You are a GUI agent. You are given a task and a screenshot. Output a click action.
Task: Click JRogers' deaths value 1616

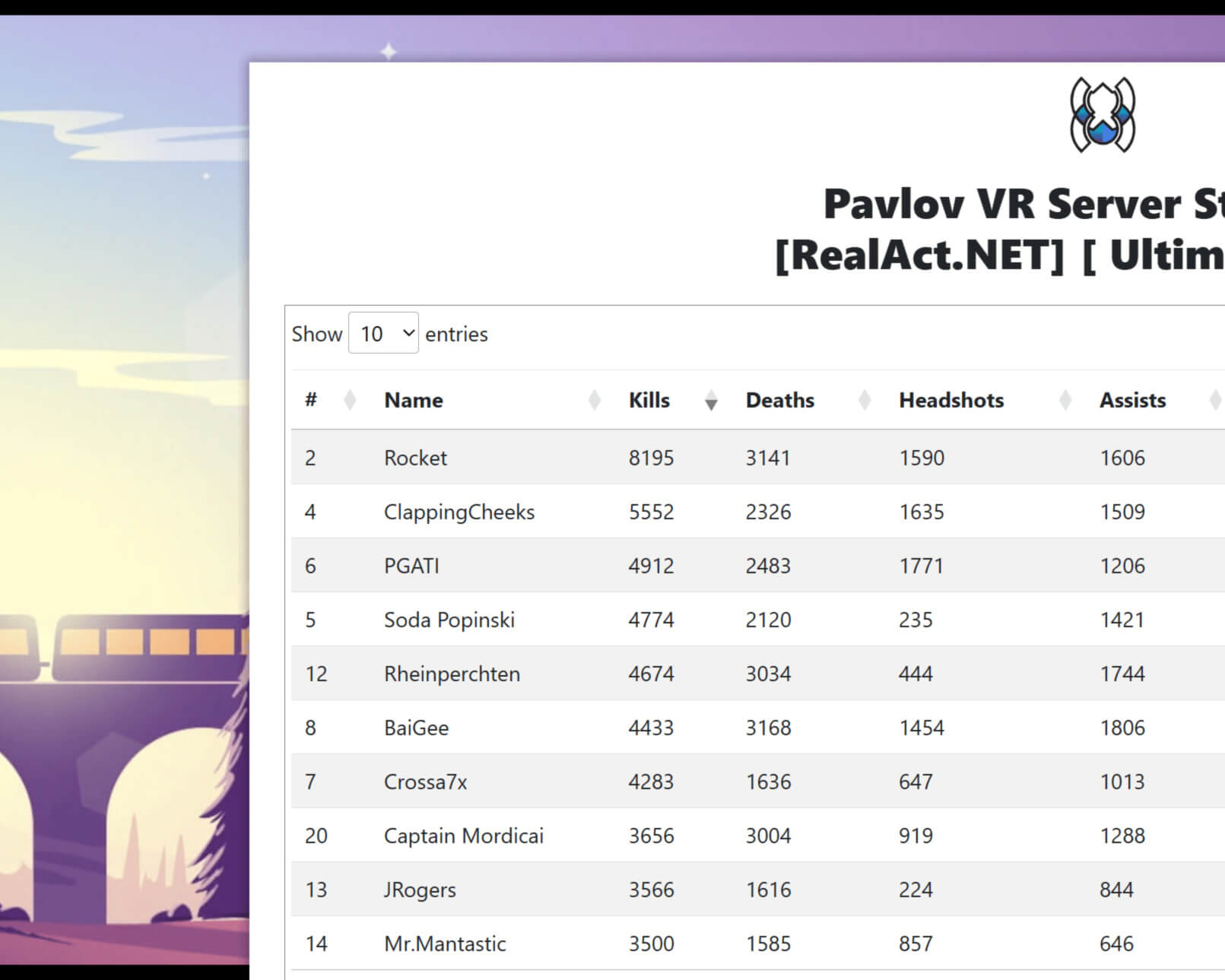click(768, 890)
